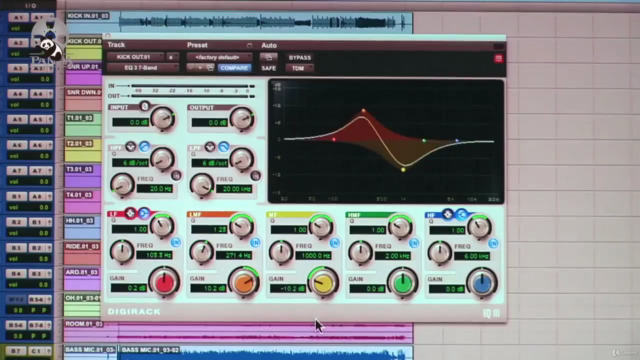Click the RIDE.01_03 track name

[82, 247]
